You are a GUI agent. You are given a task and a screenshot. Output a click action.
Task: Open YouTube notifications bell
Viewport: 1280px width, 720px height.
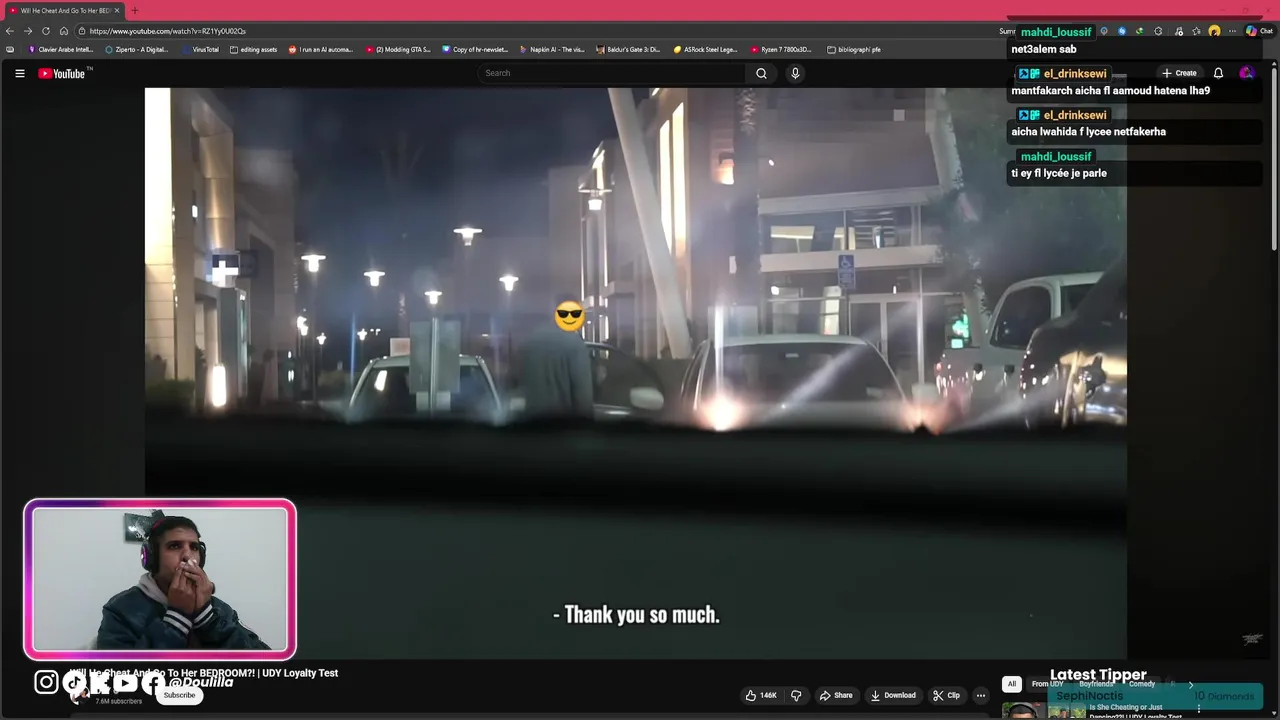1218,73
